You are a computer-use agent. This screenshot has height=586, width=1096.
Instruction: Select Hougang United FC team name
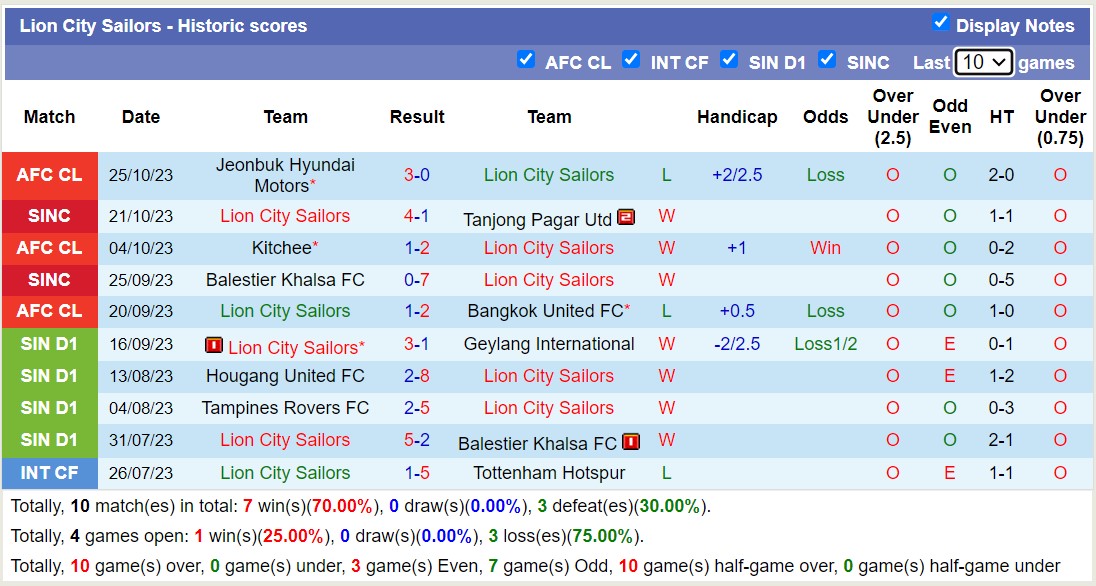[285, 376]
